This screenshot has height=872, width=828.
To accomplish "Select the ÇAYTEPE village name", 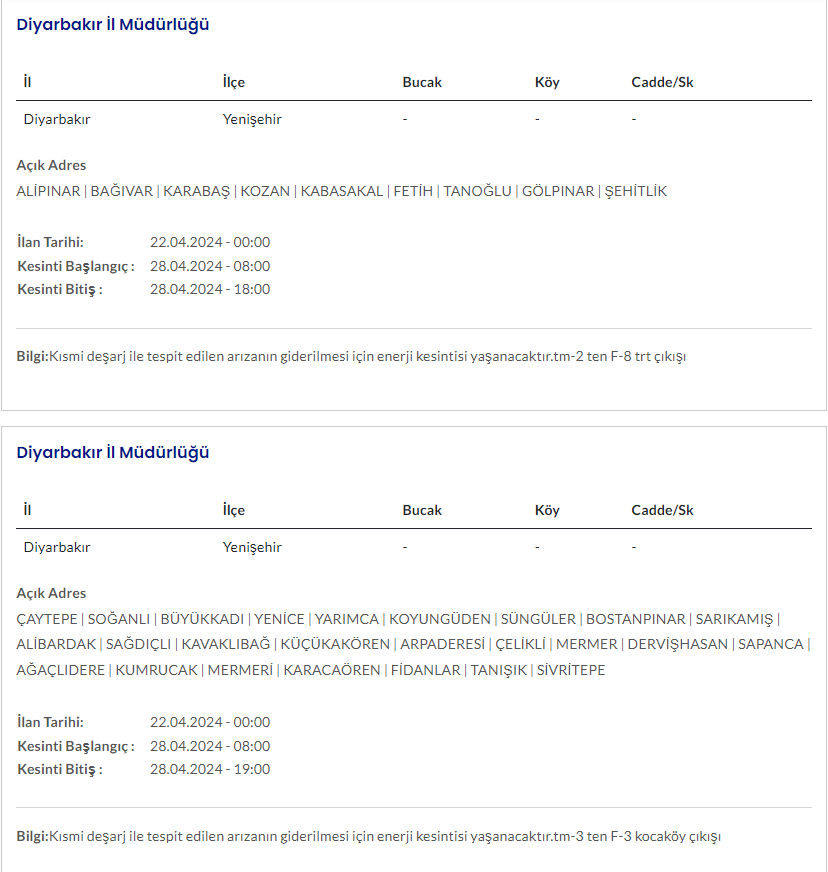I will pos(47,619).
